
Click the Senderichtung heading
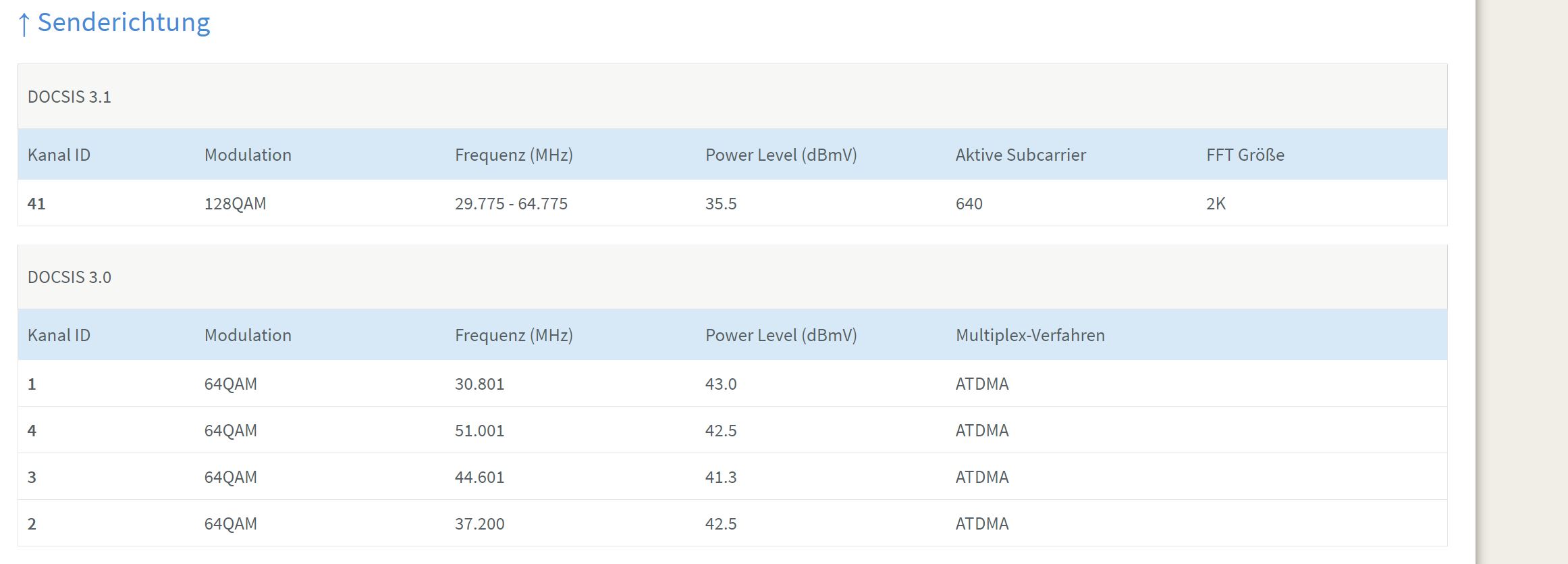point(124,22)
